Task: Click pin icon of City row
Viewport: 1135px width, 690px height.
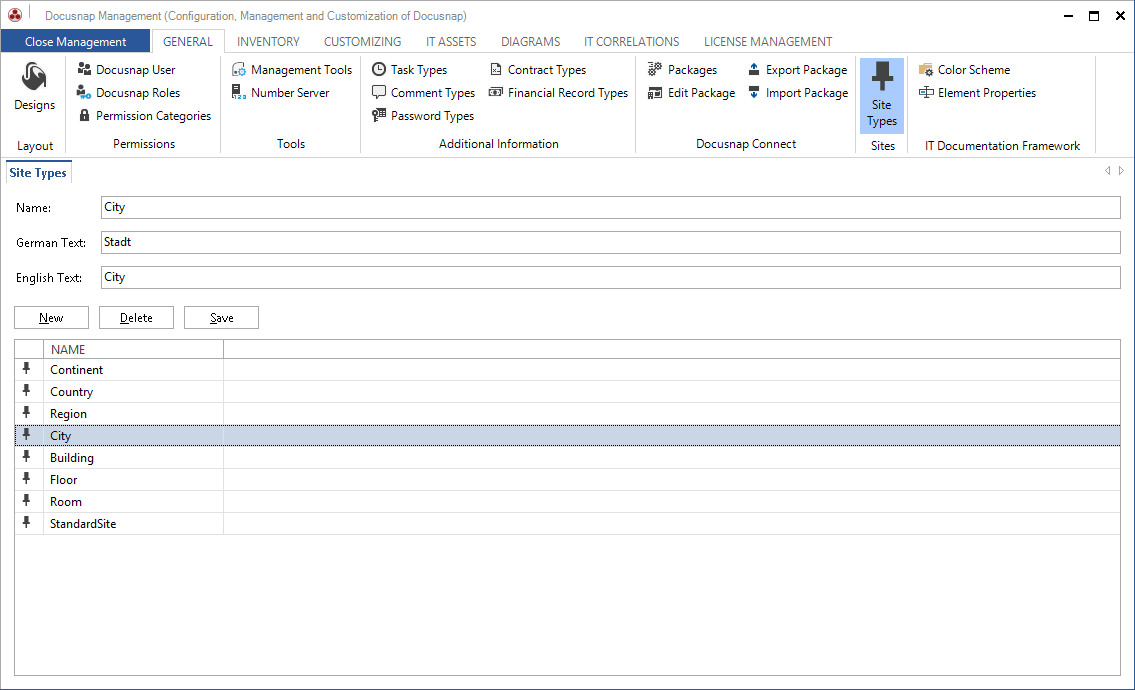Action: [27, 434]
